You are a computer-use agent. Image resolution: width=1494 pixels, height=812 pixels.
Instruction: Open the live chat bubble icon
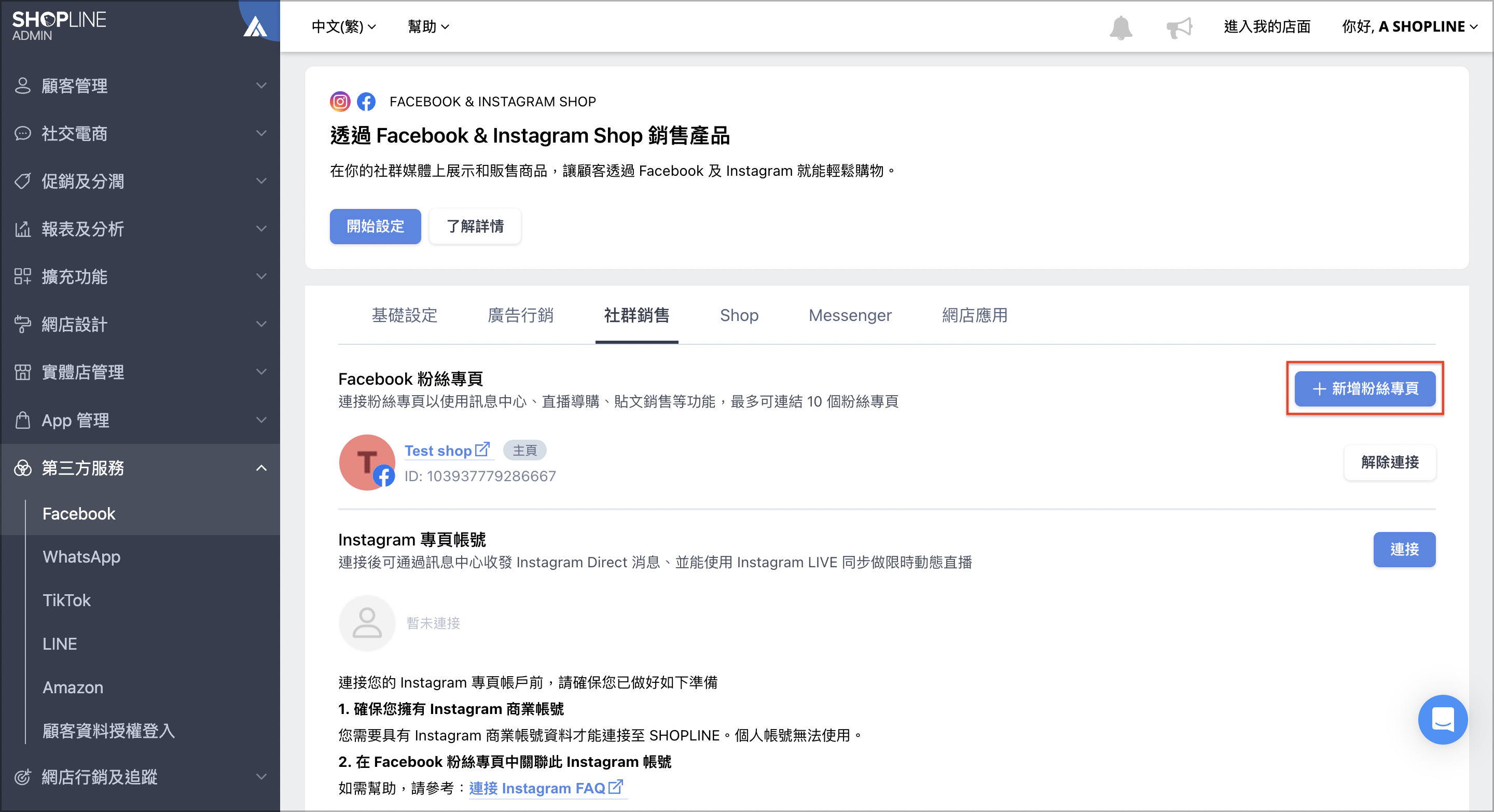point(1442,719)
